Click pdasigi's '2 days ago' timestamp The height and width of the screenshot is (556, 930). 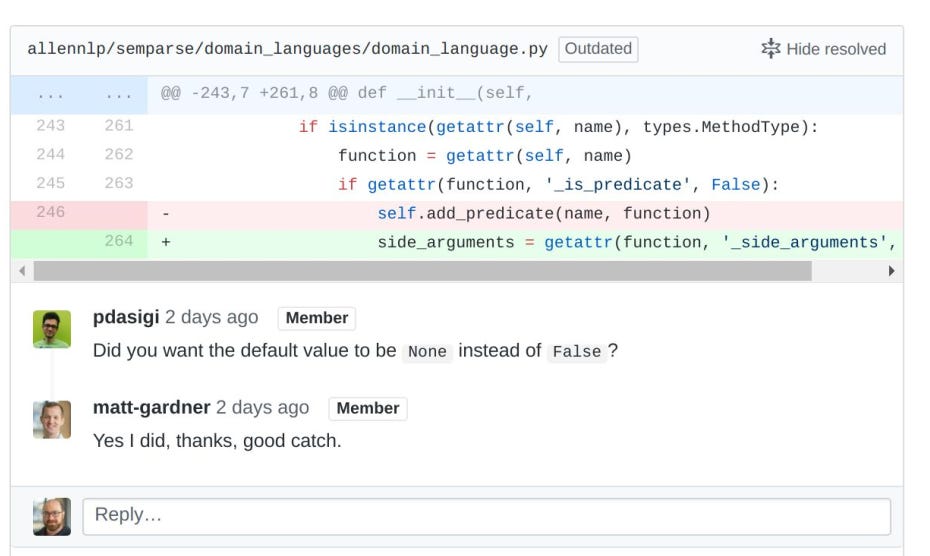click(x=211, y=318)
